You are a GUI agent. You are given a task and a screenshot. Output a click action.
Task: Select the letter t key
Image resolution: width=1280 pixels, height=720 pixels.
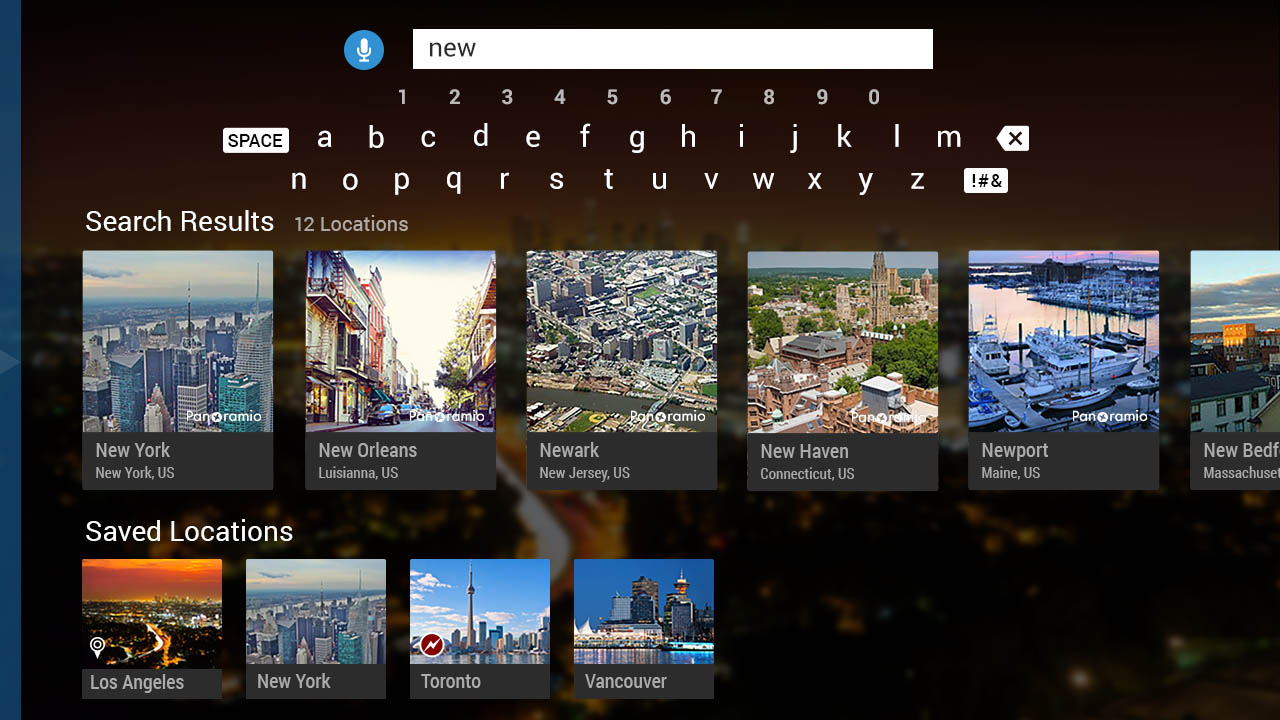608,179
